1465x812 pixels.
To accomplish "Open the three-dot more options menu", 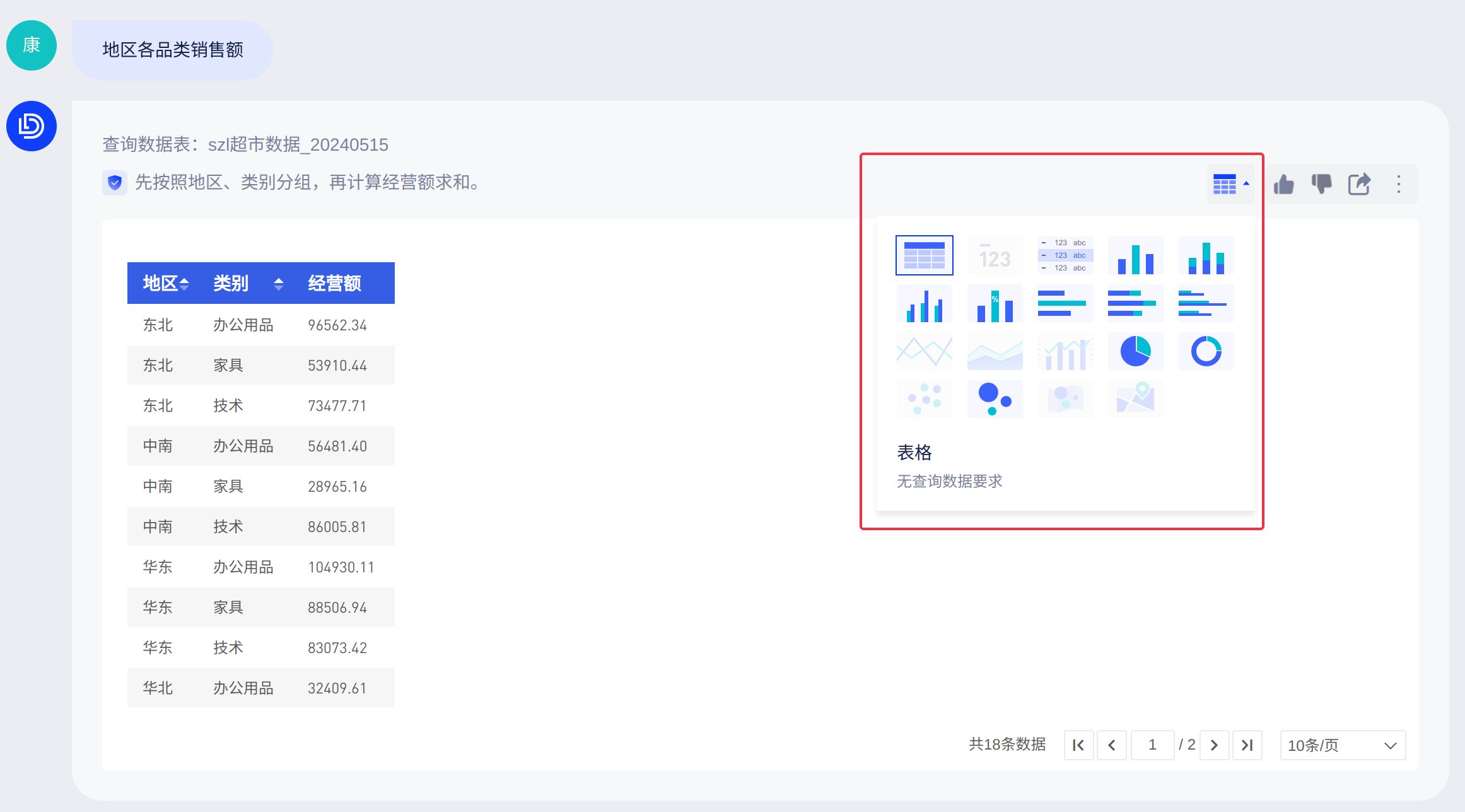I will pos(1399,185).
